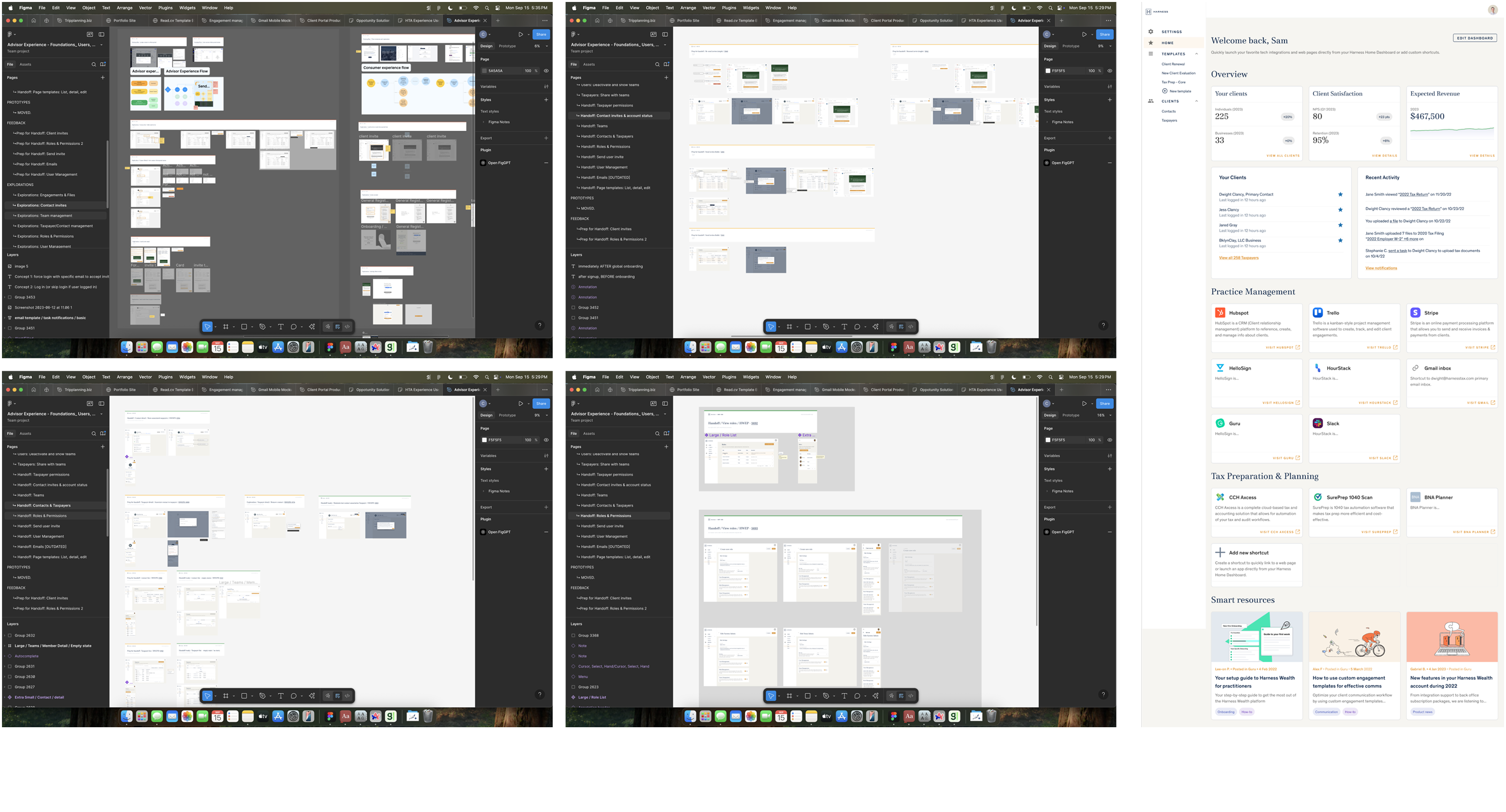Toggle favorite star for Jared Gray
The image size is (1506, 812).
tap(1341, 225)
